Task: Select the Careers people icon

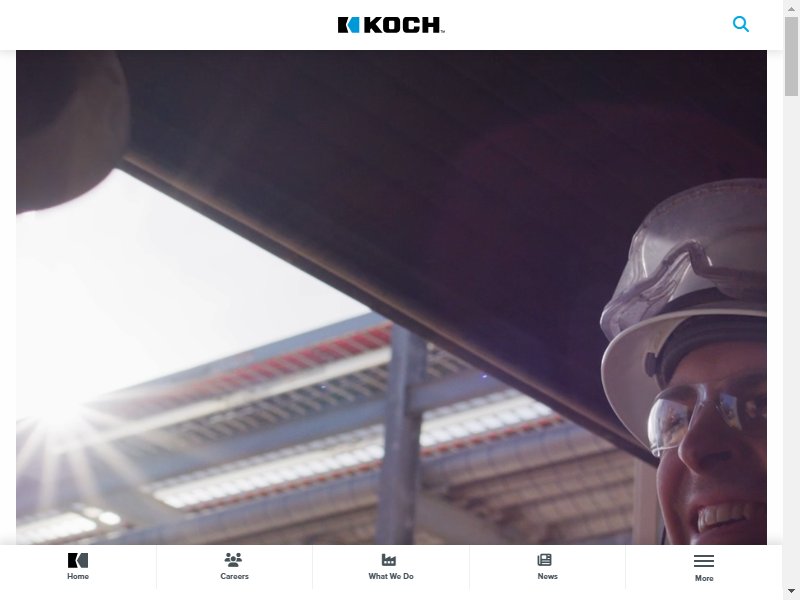Action: point(234,560)
